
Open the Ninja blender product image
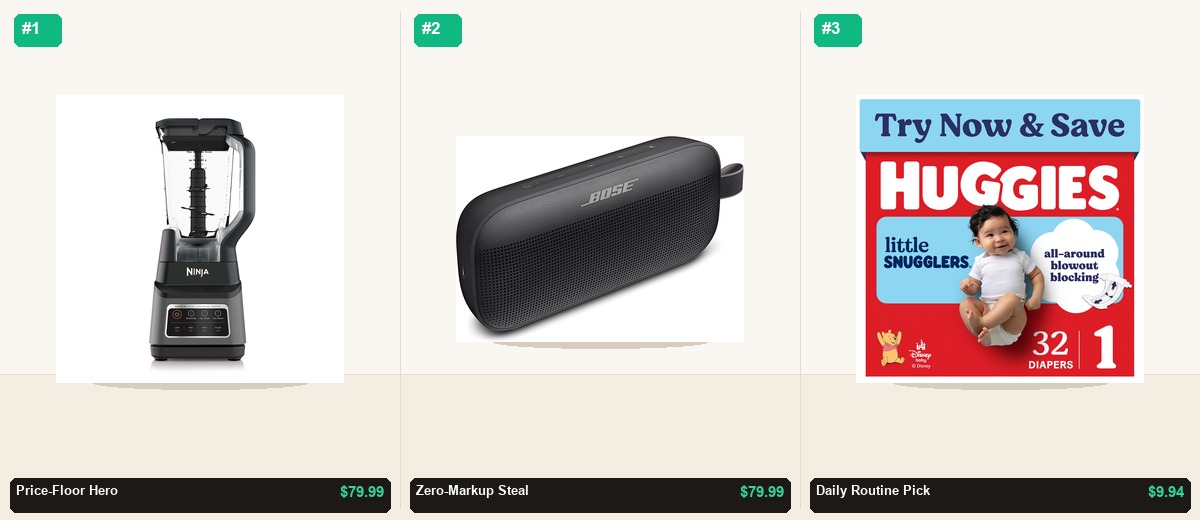pyautogui.click(x=200, y=239)
